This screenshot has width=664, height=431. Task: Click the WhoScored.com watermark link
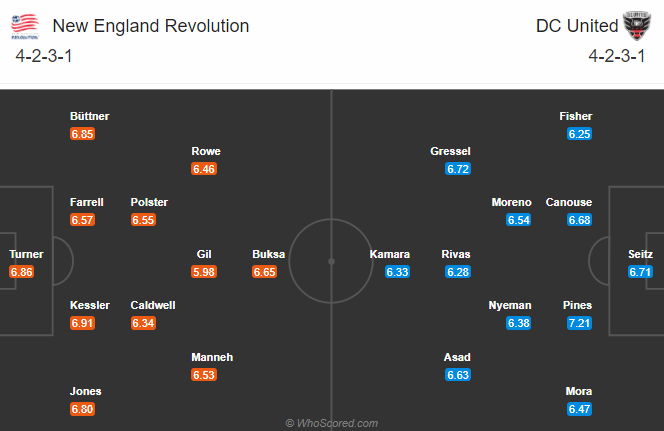click(x=332, y=423)
